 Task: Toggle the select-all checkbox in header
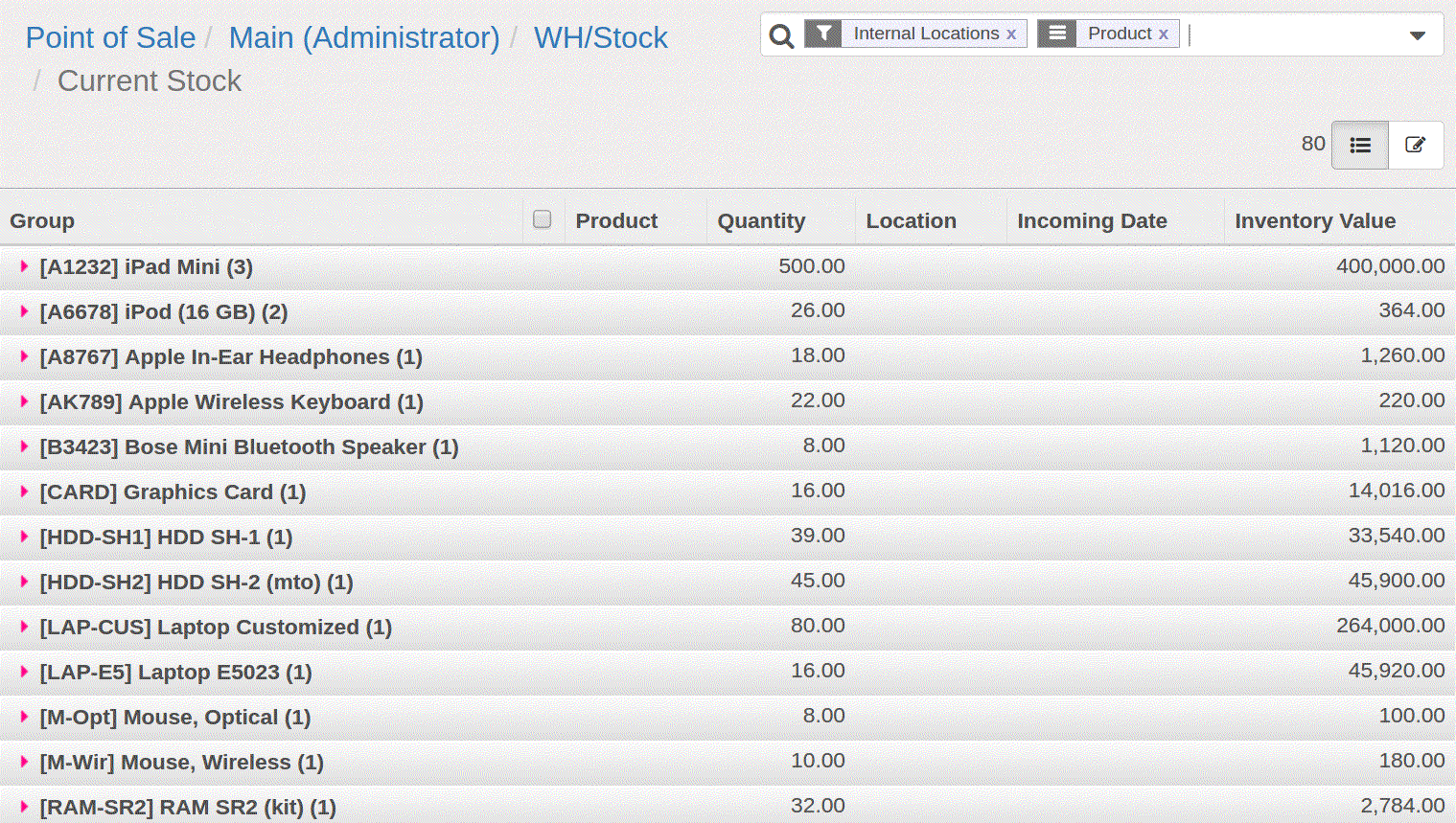(x=542, y=219)
